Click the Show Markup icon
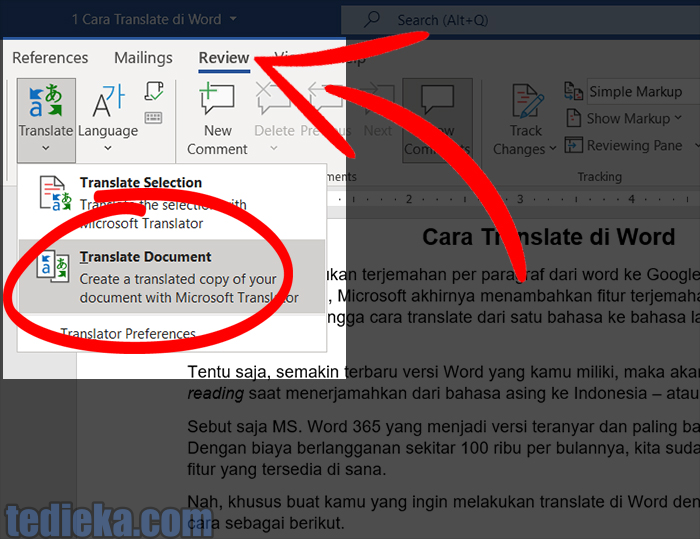This screenshot has width=700, height=539. point(574,118)
